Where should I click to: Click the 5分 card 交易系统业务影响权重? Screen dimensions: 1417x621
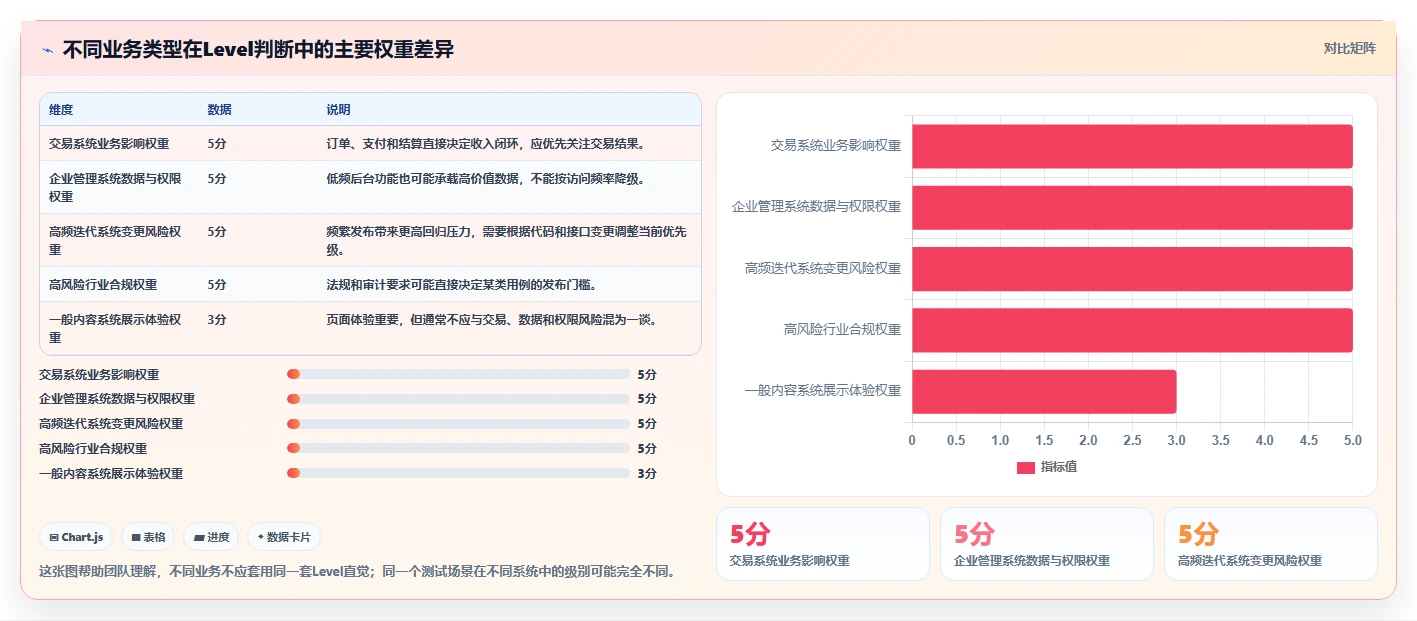click(823, 544)
